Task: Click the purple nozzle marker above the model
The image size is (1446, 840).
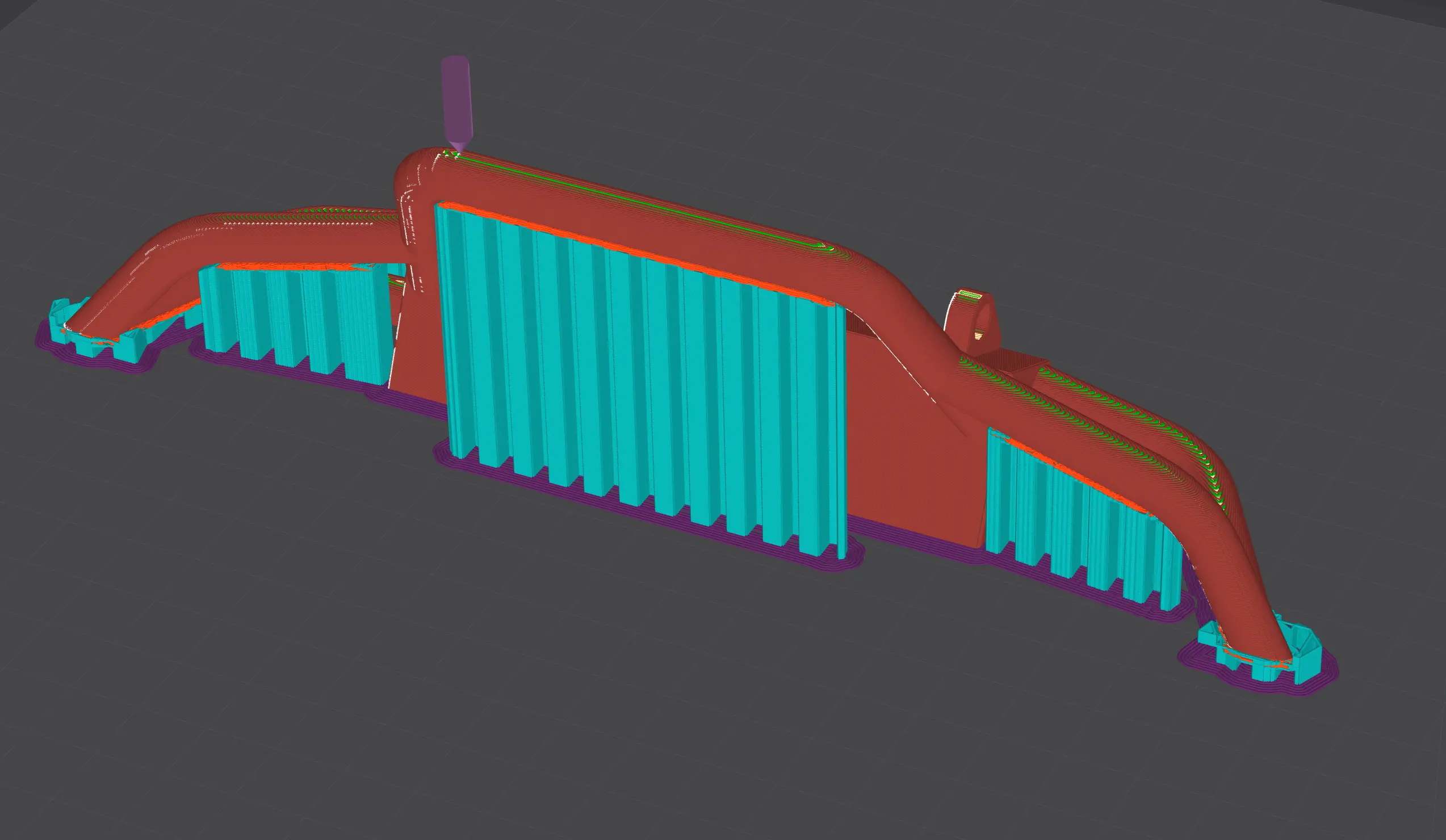Action: [456, 103]
